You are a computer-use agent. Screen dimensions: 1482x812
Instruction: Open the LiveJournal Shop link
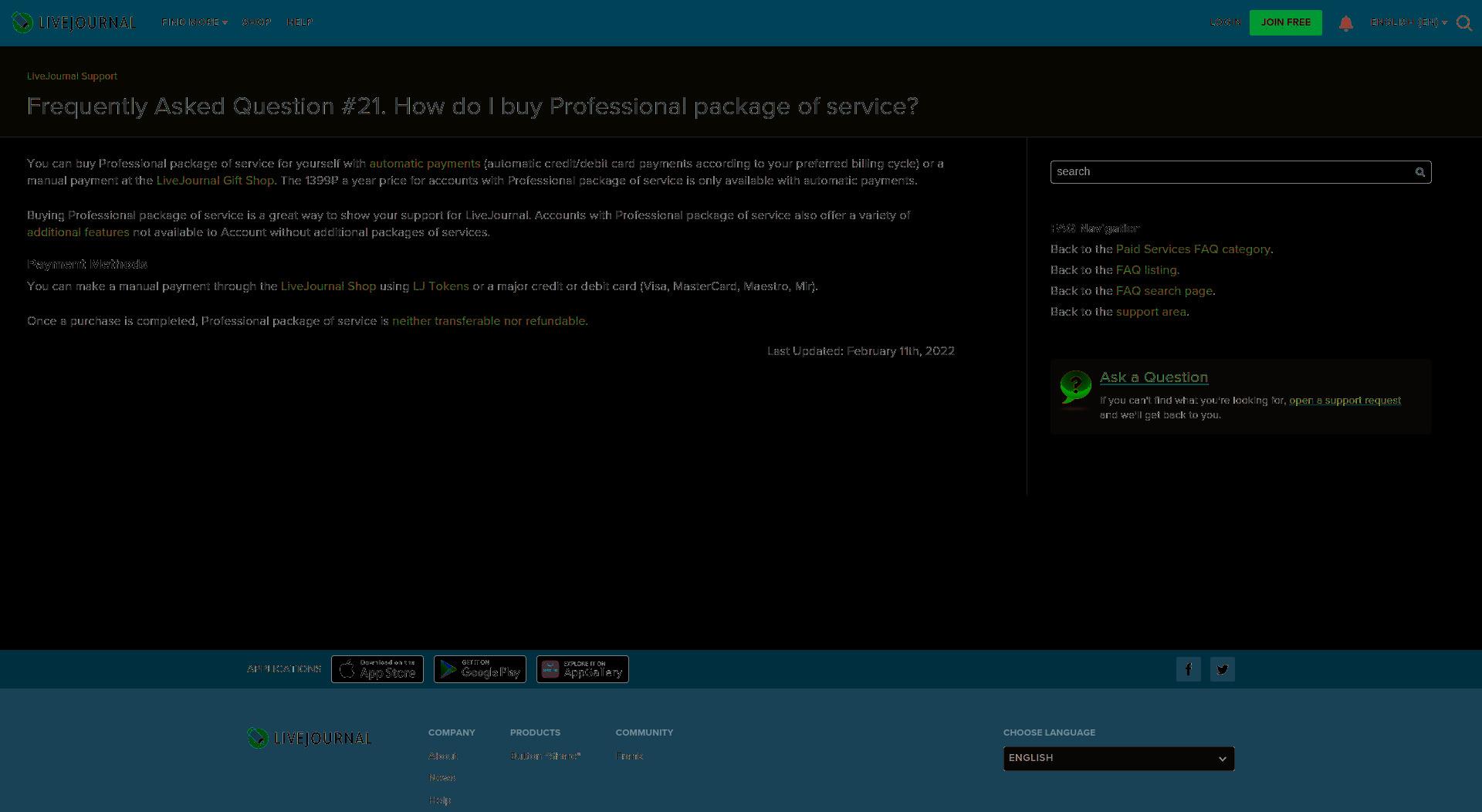pos(328,286)
